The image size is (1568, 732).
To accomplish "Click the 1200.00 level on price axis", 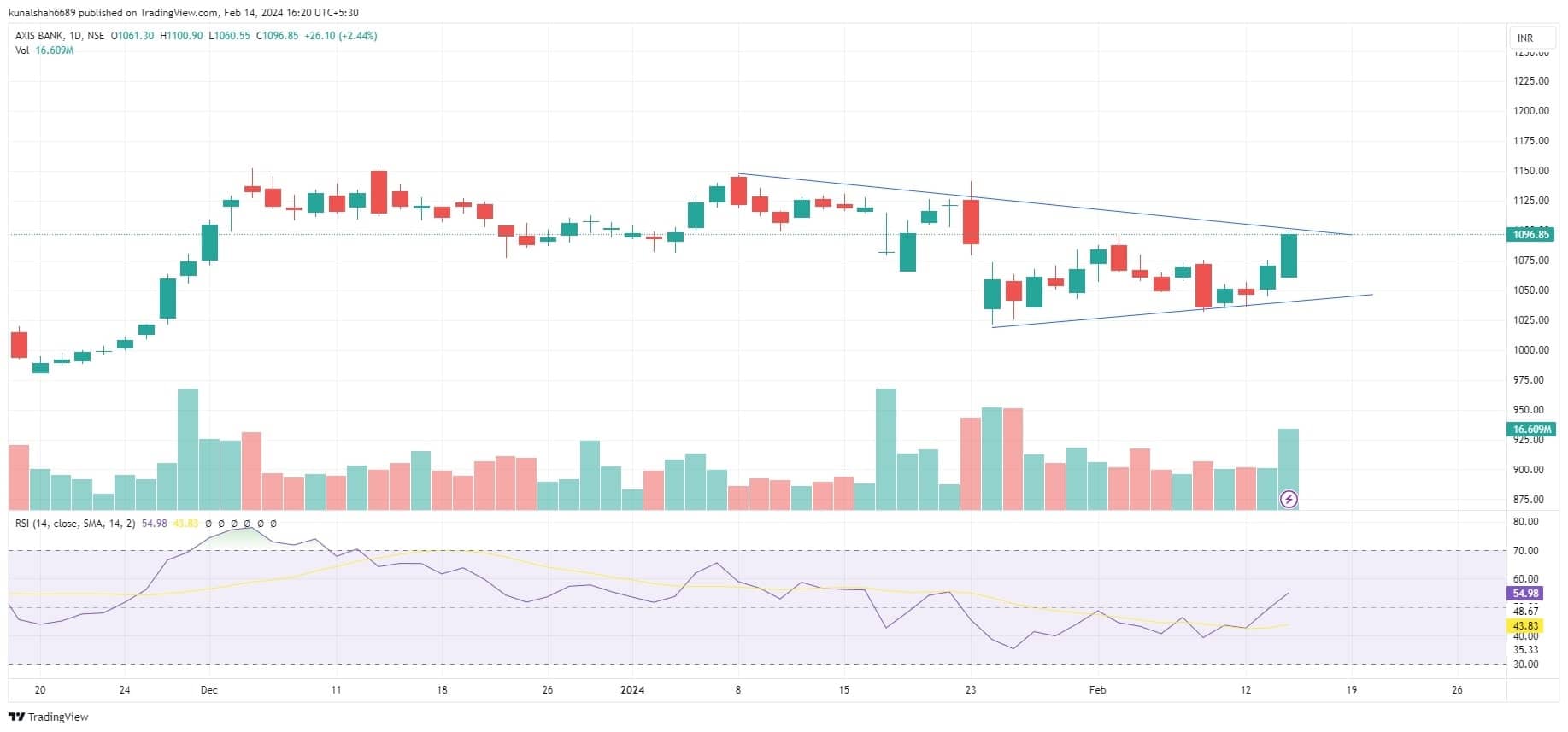I will (x=1530, y=111).
